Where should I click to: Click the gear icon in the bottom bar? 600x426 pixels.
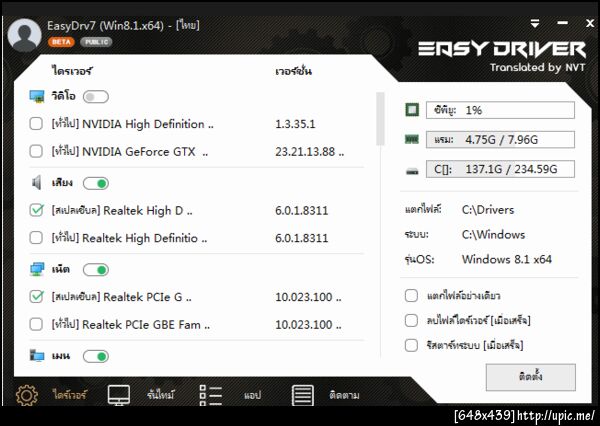tap(27, 395)
